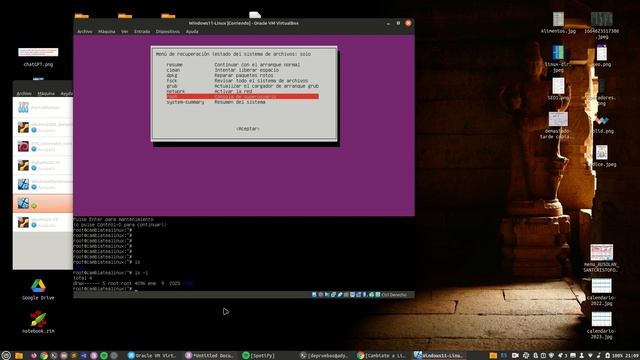This screenshot has height=360, width=640.
Task: Open the linux-dir jpeg desktop file
Action: click(x=558, y=59)
